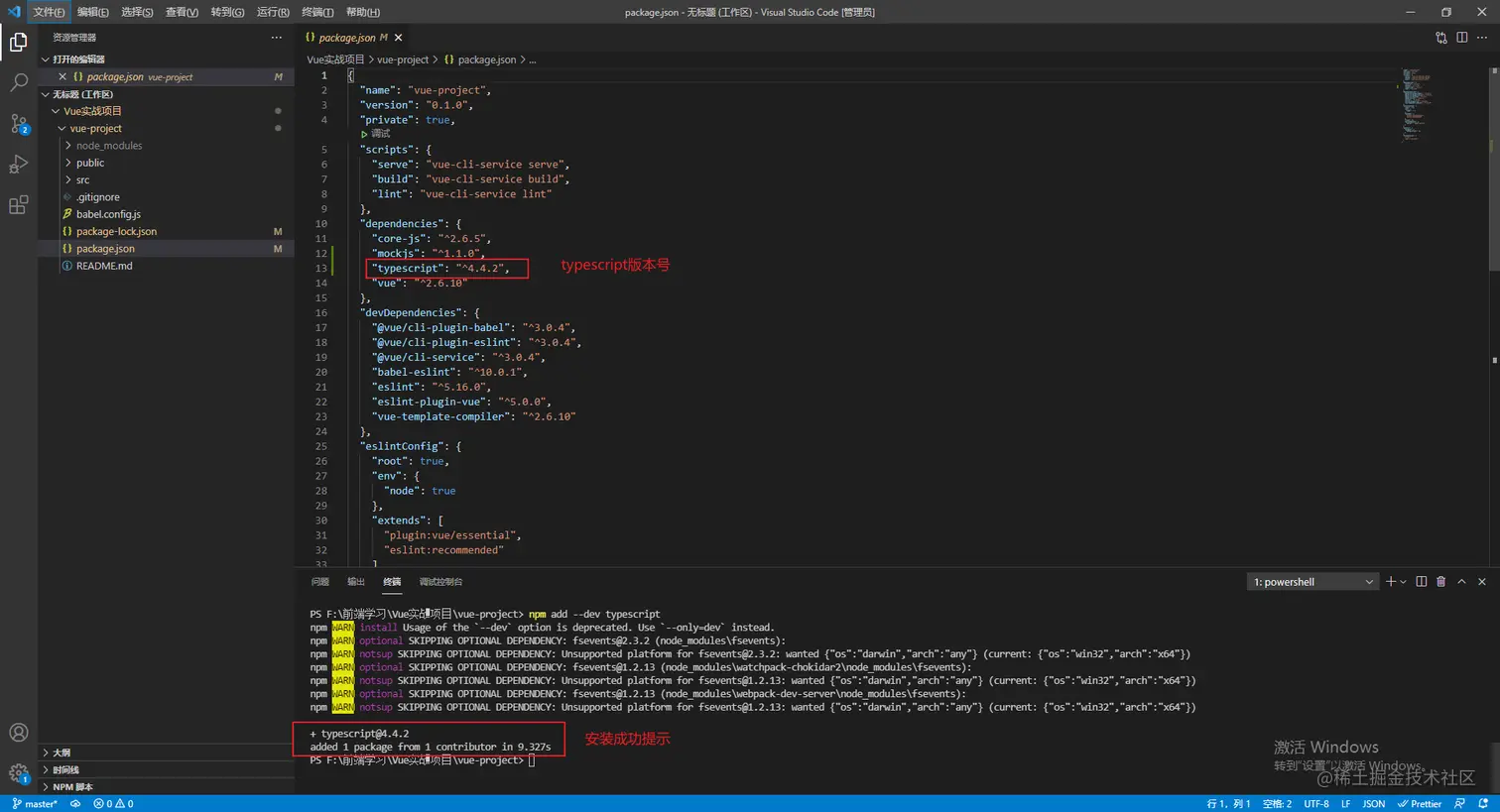This screenshot has width=1500, height=812.
Task: Collapse the vue-project folder
Action: click(x=95, y=129)
